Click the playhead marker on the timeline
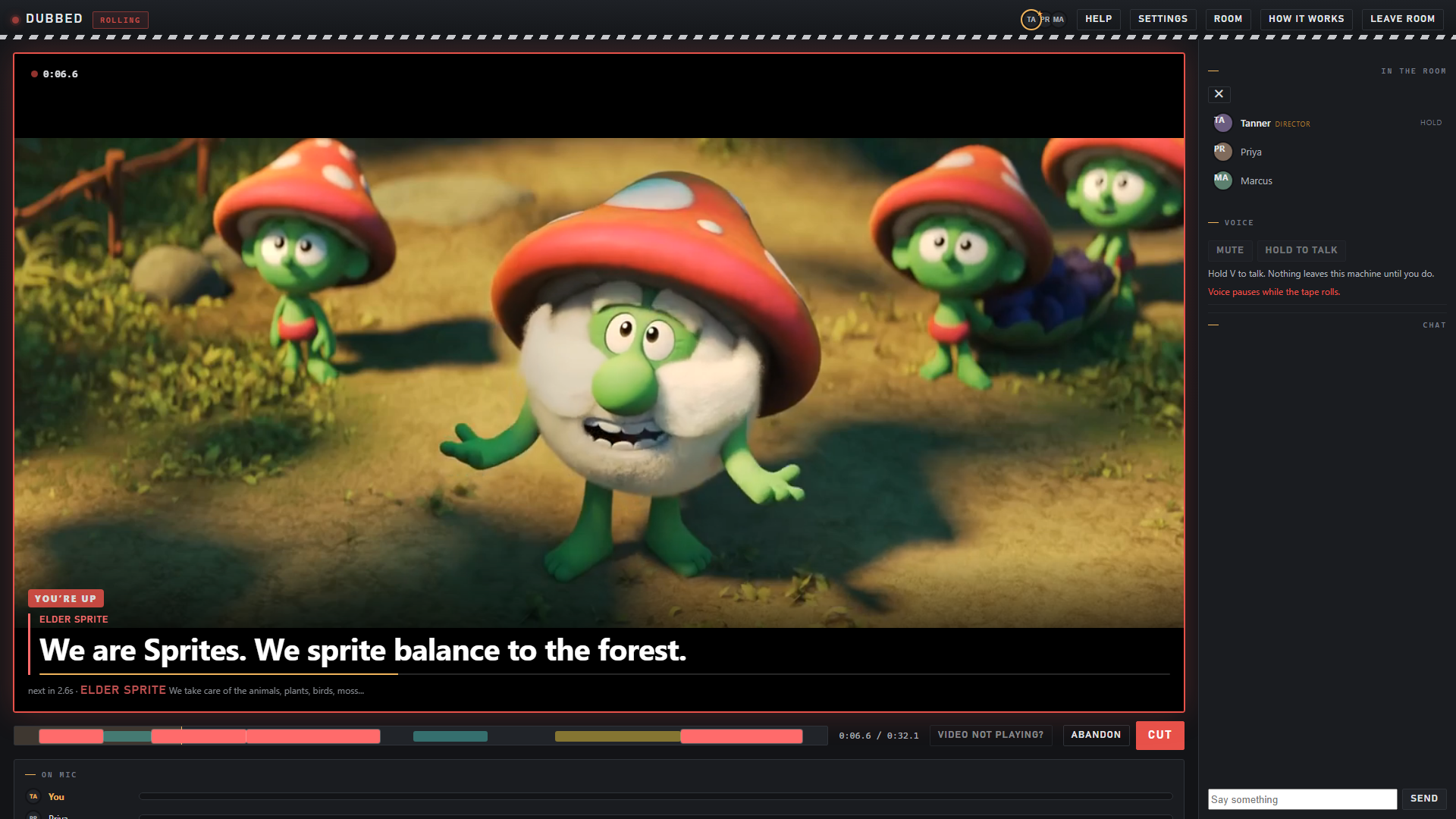This screenshot has width=1456, height=819. [x=181, y=736]
